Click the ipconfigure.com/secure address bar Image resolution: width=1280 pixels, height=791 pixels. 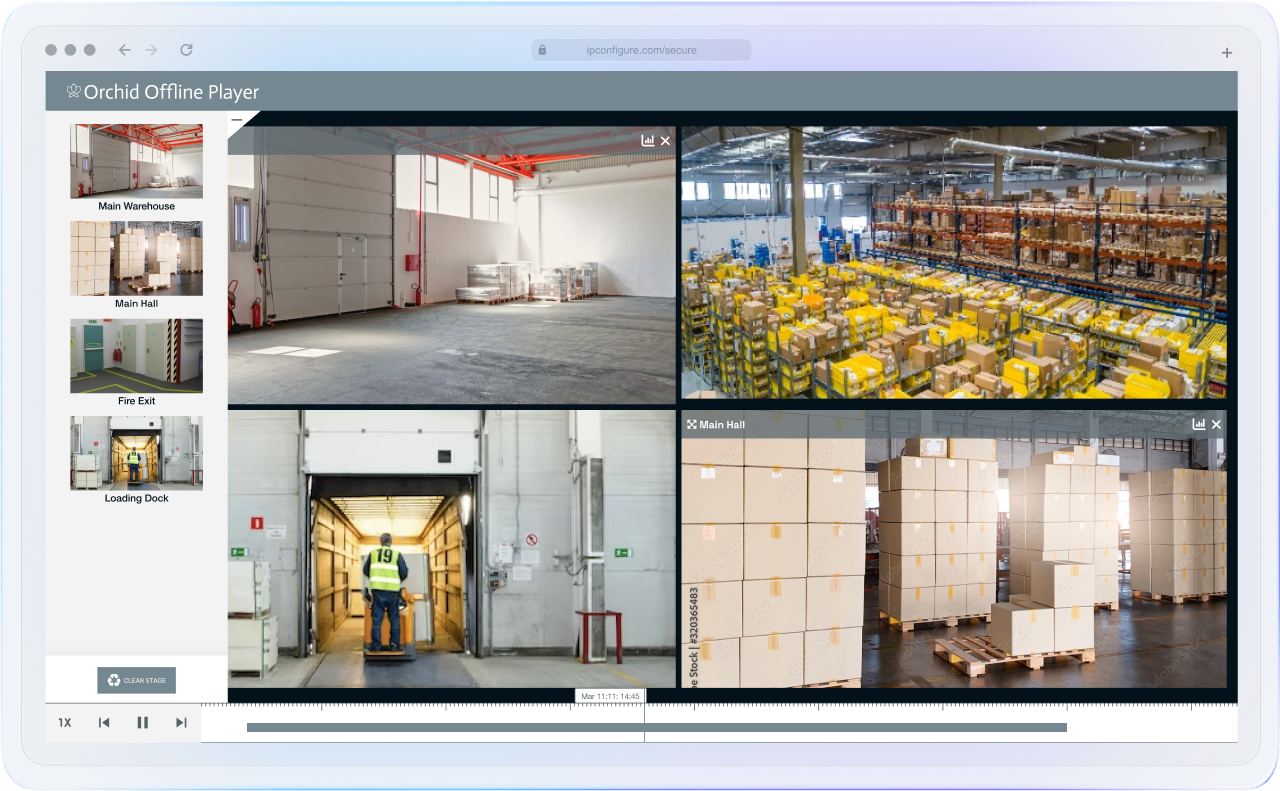[x=641, y=50]
